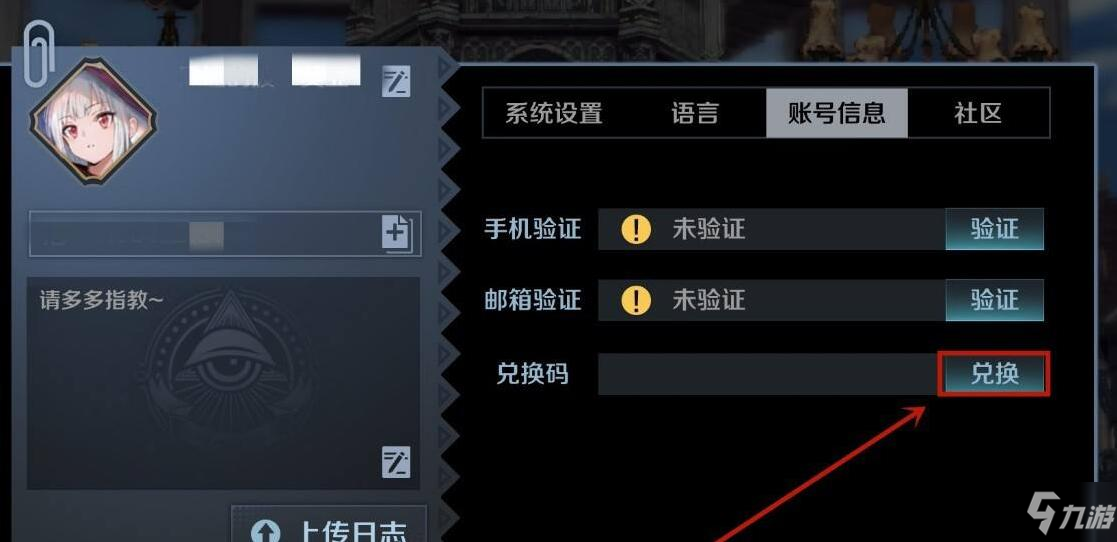1117x542 pixels.
Task: Focus the 兑换码 input field
Action: (769, 374)
